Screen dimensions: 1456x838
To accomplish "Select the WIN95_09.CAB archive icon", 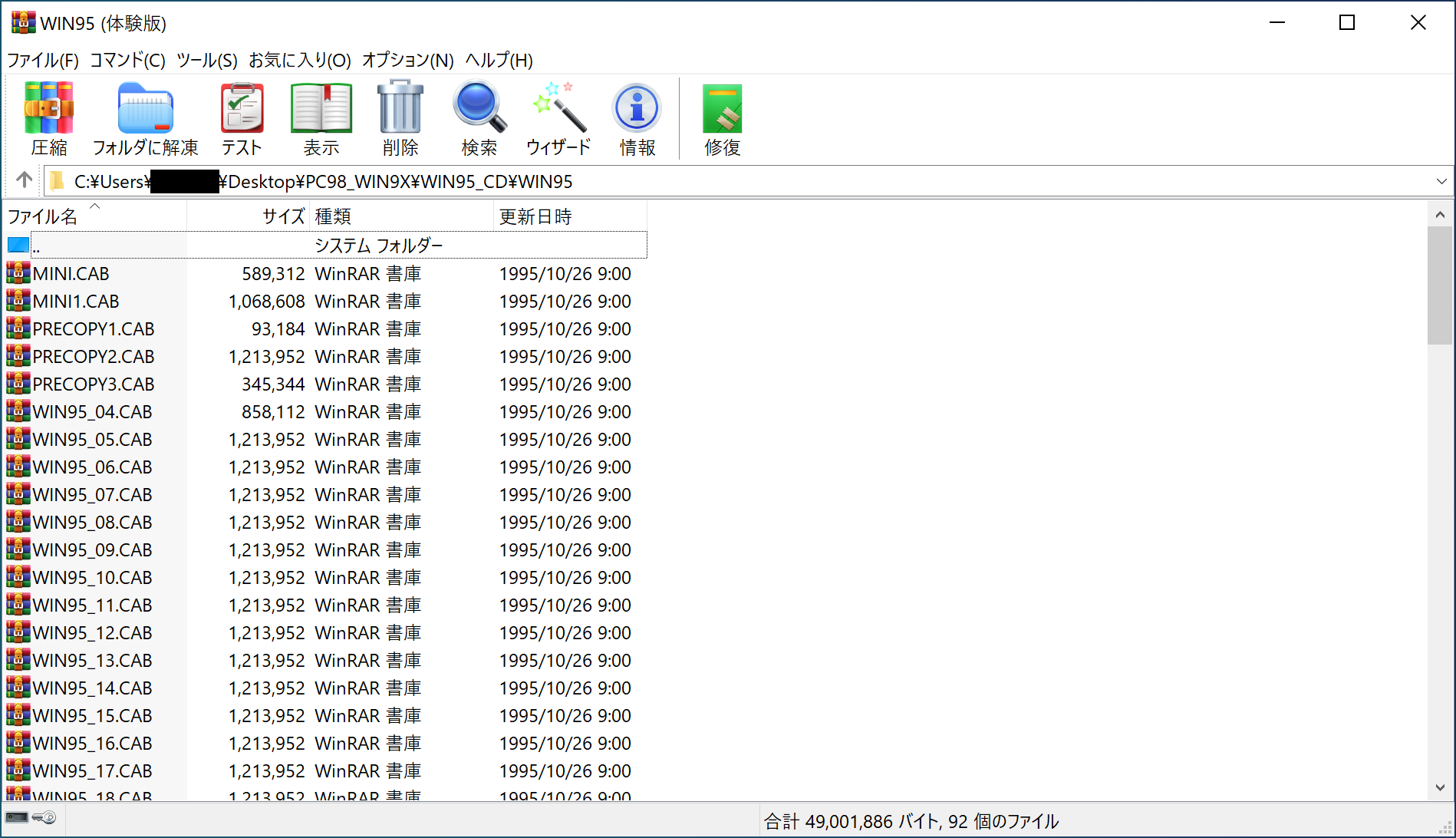I will pos(18,549).
